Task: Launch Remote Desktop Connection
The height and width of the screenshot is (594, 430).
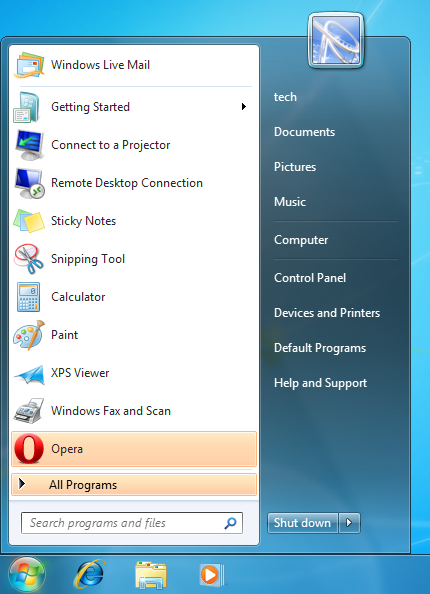Action: pos(134,183)
